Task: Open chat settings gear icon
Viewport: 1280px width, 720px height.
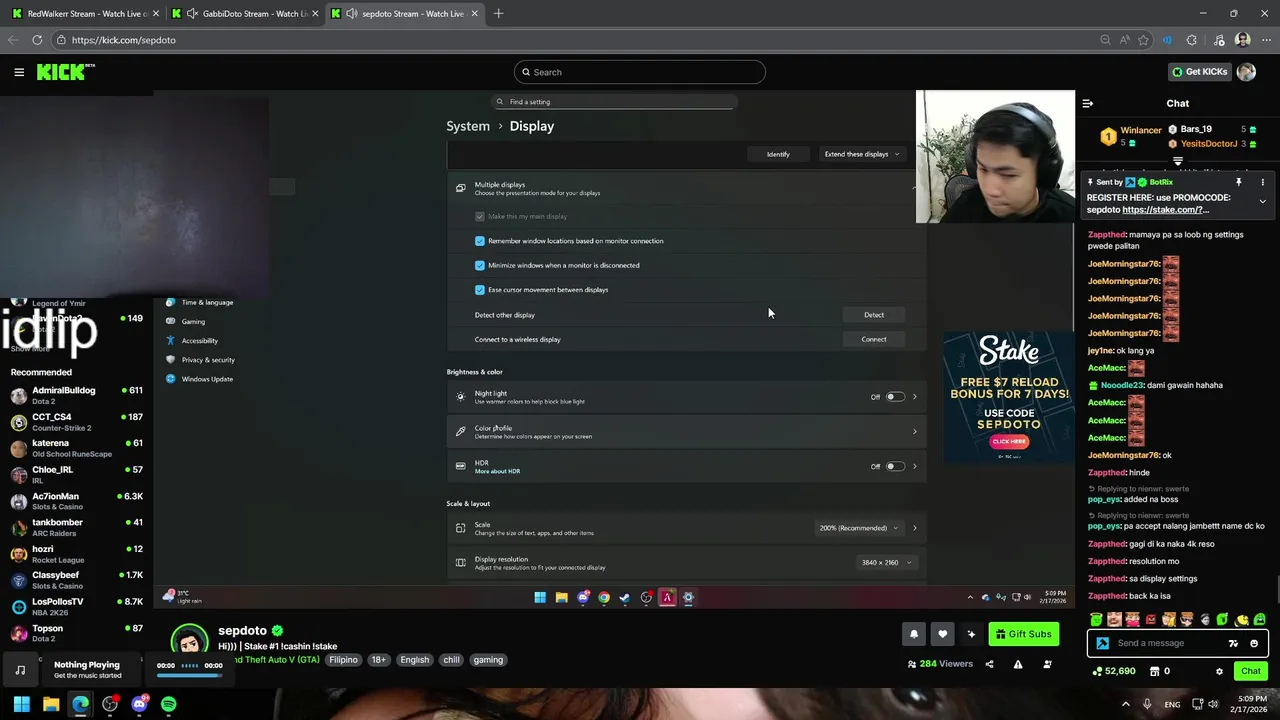Action: point(1219,671)
